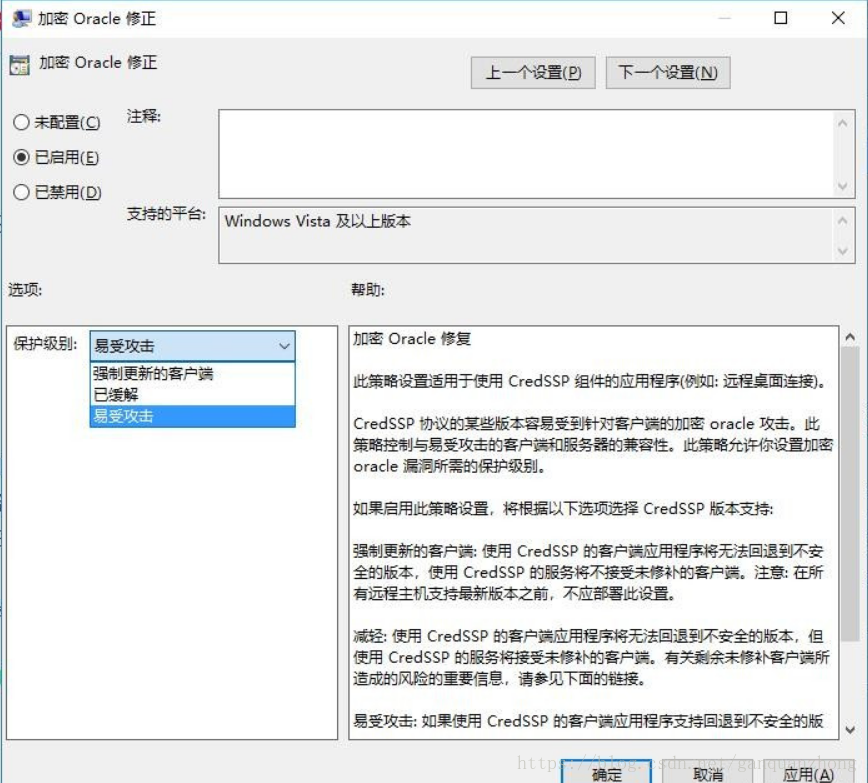Click the 保护级别 label
868x783 pixels.
coord(45,344)
